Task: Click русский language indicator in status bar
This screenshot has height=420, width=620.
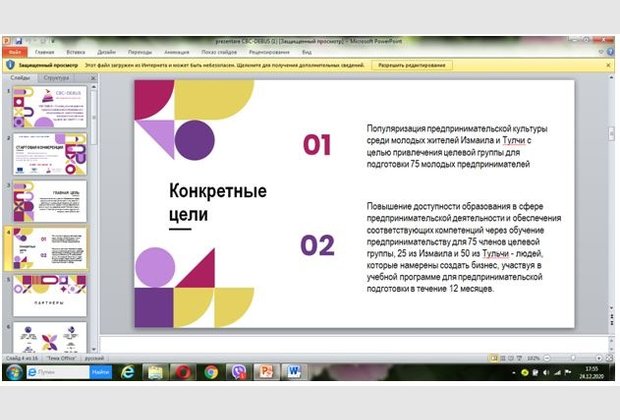Action: [x=95, y=358]
